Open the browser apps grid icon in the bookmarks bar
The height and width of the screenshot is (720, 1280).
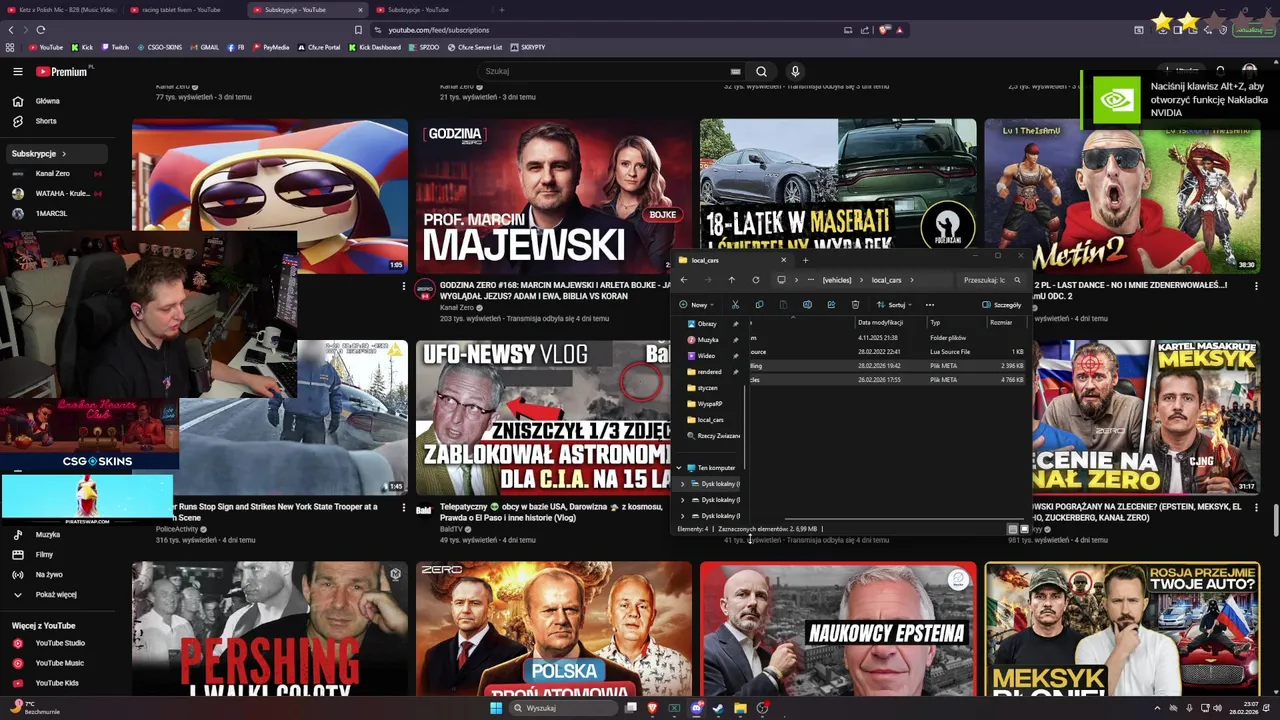10,47
